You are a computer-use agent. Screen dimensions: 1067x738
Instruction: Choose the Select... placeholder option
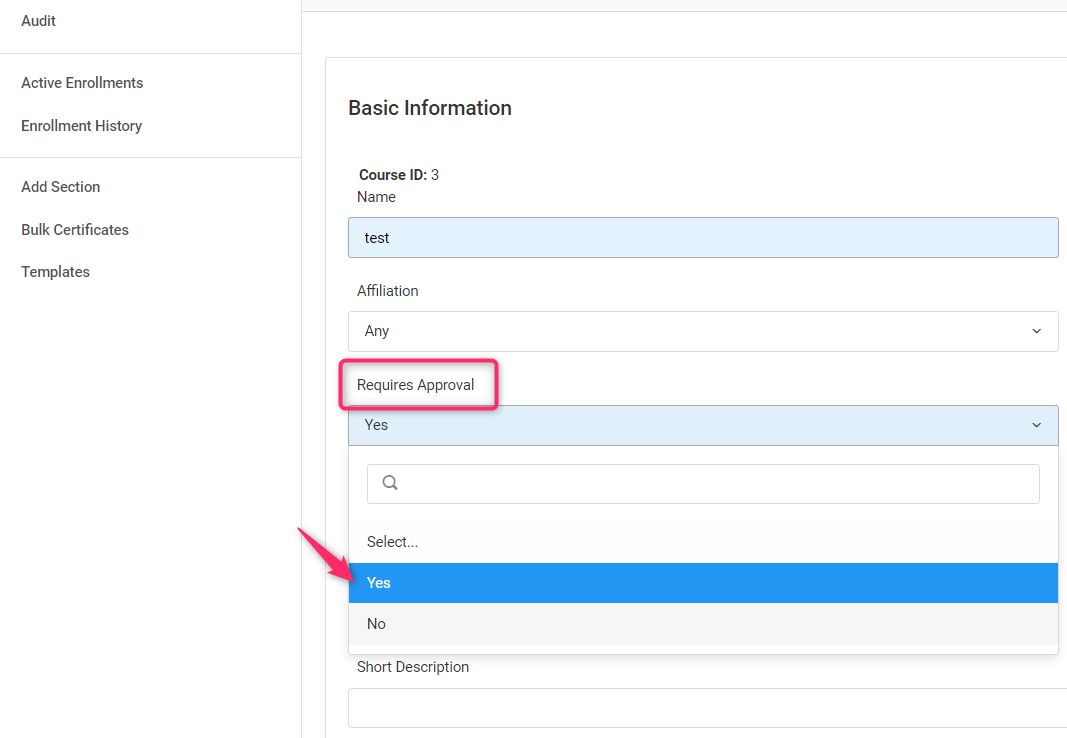[703, 542]
